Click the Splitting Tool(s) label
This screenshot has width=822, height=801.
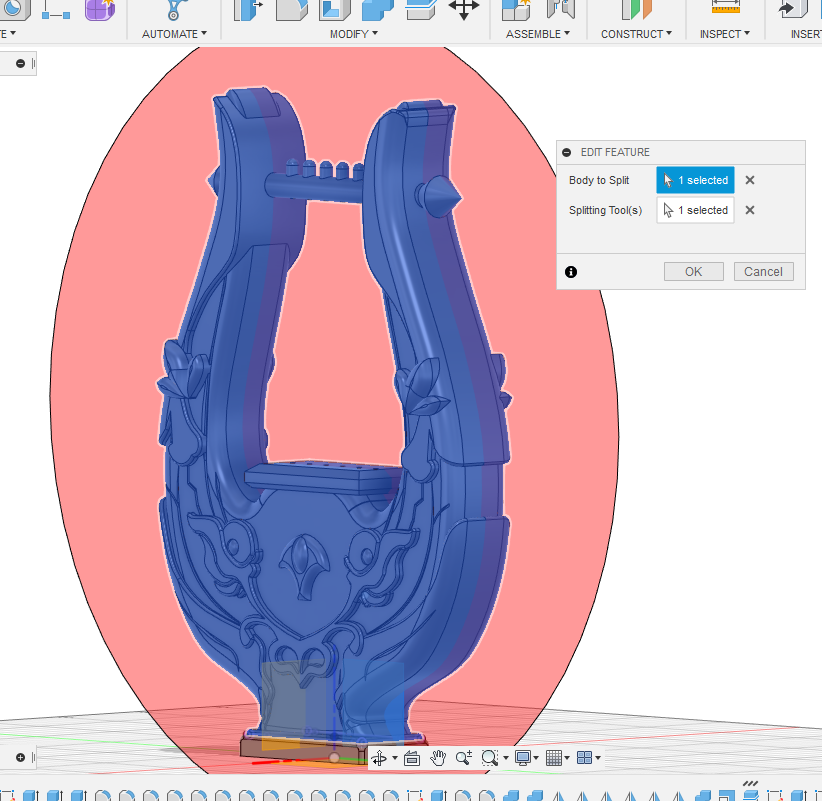coord(605,210)
